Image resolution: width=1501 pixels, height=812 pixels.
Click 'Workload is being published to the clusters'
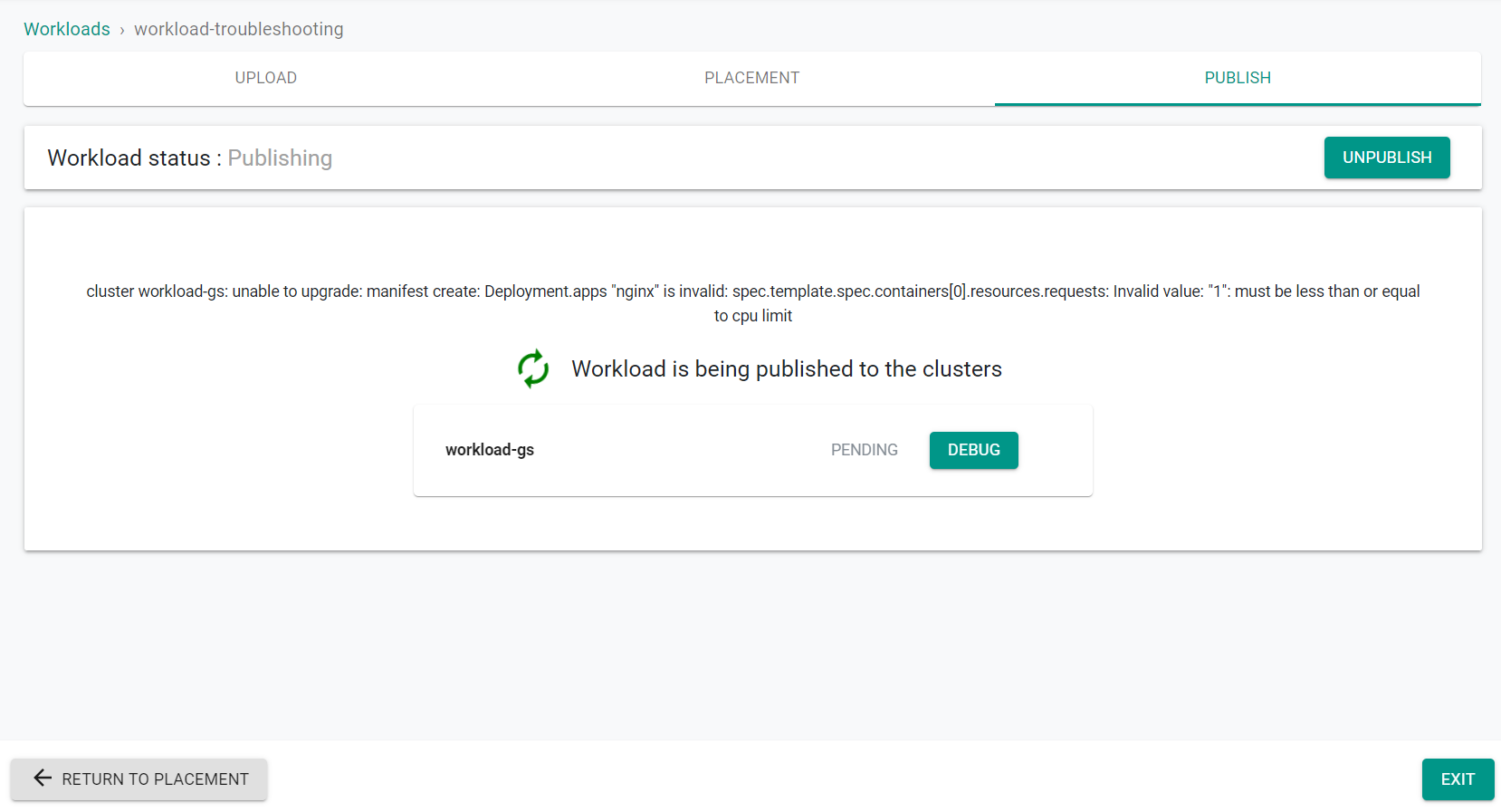point(787,368)
